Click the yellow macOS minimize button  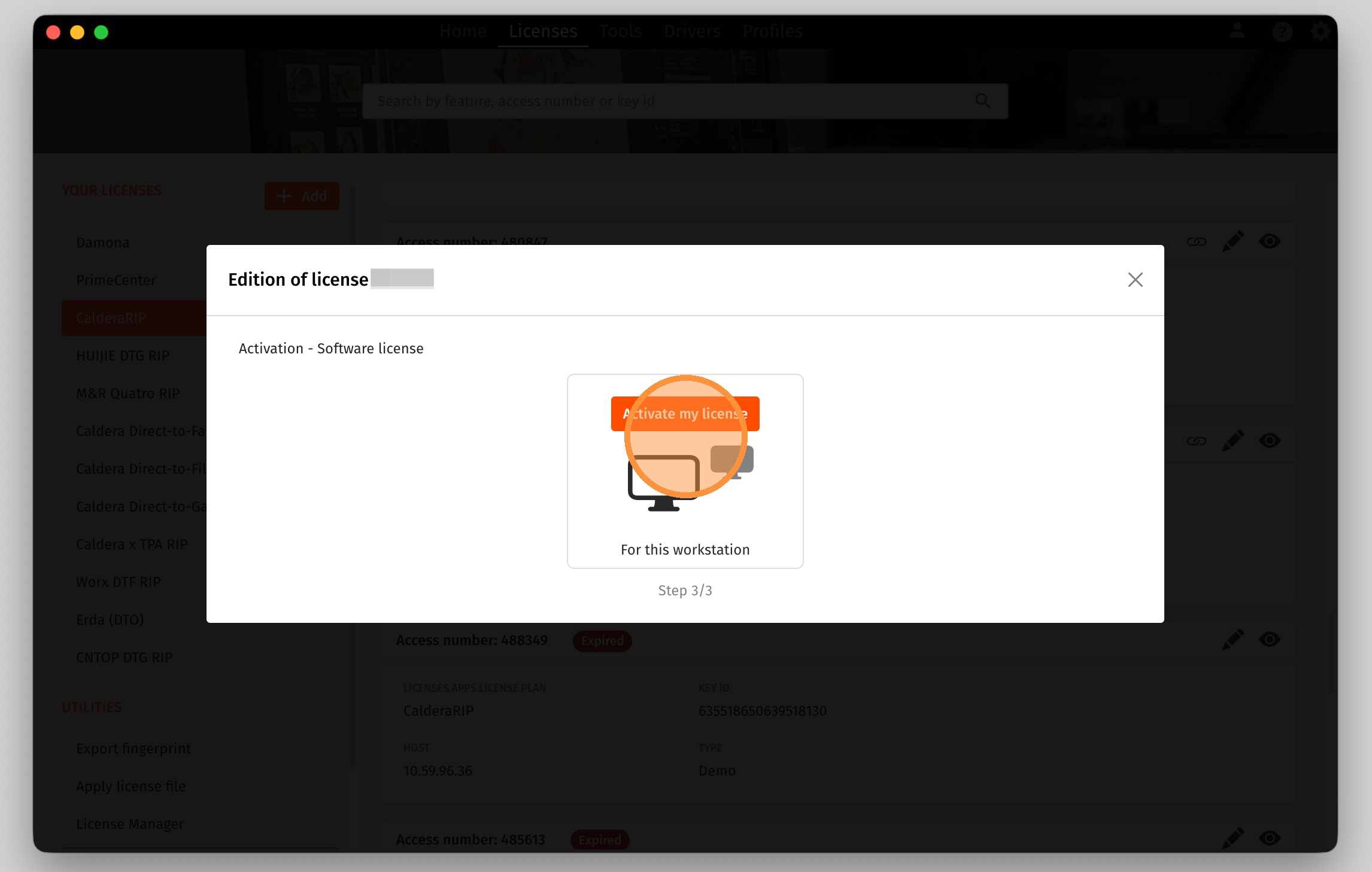(x=77, y=32)
